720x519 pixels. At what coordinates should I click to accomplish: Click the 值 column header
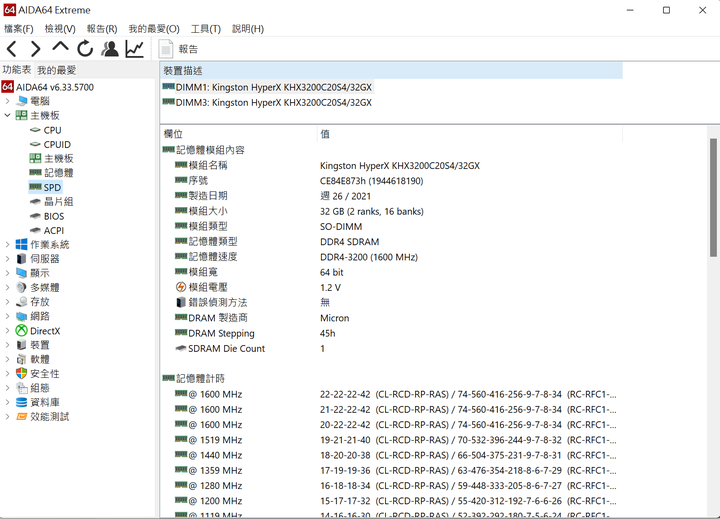pos(470,134)
